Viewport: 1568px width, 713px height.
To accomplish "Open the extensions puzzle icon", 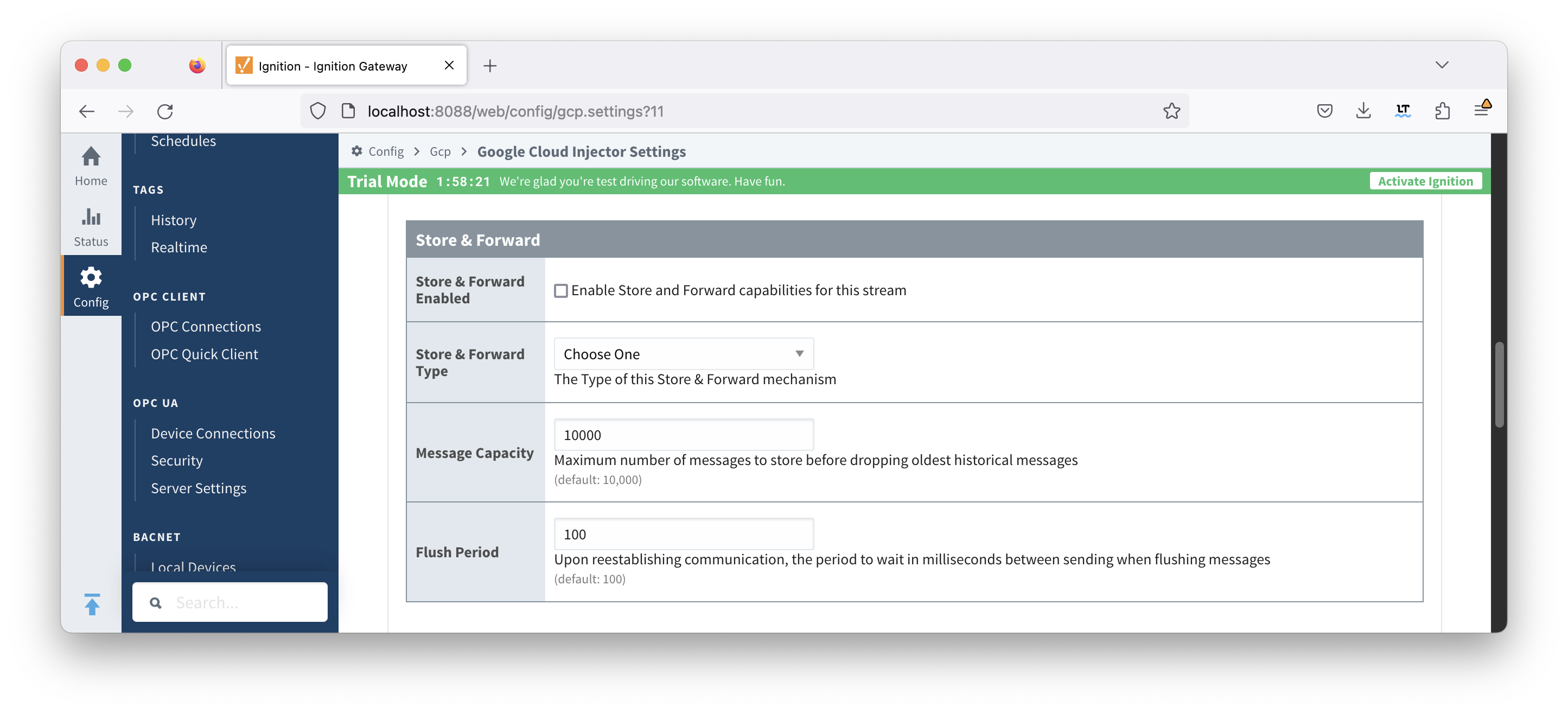I will click(x=1442, y=111).
